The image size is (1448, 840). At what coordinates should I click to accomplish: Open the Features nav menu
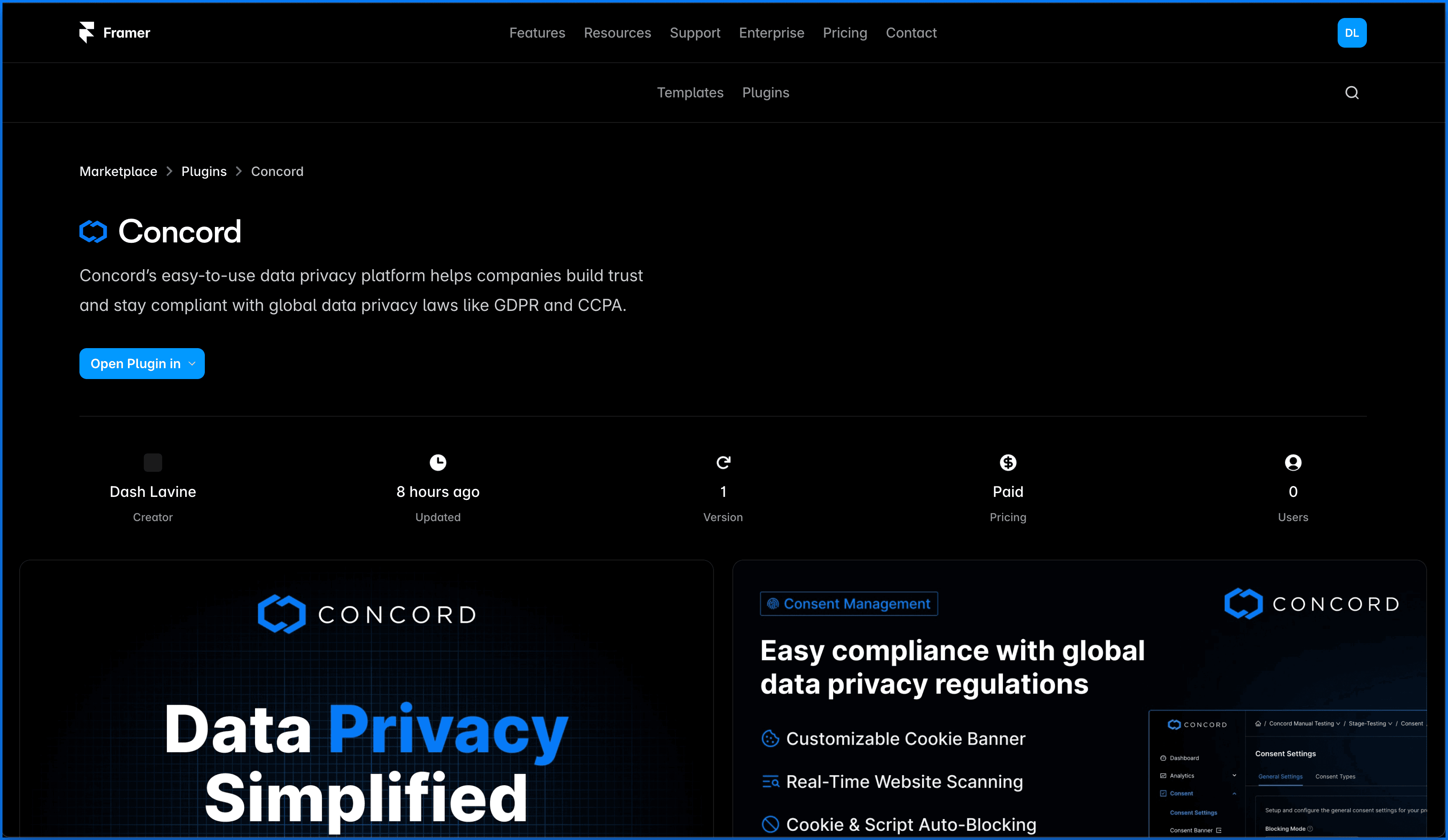coord(537,33)
